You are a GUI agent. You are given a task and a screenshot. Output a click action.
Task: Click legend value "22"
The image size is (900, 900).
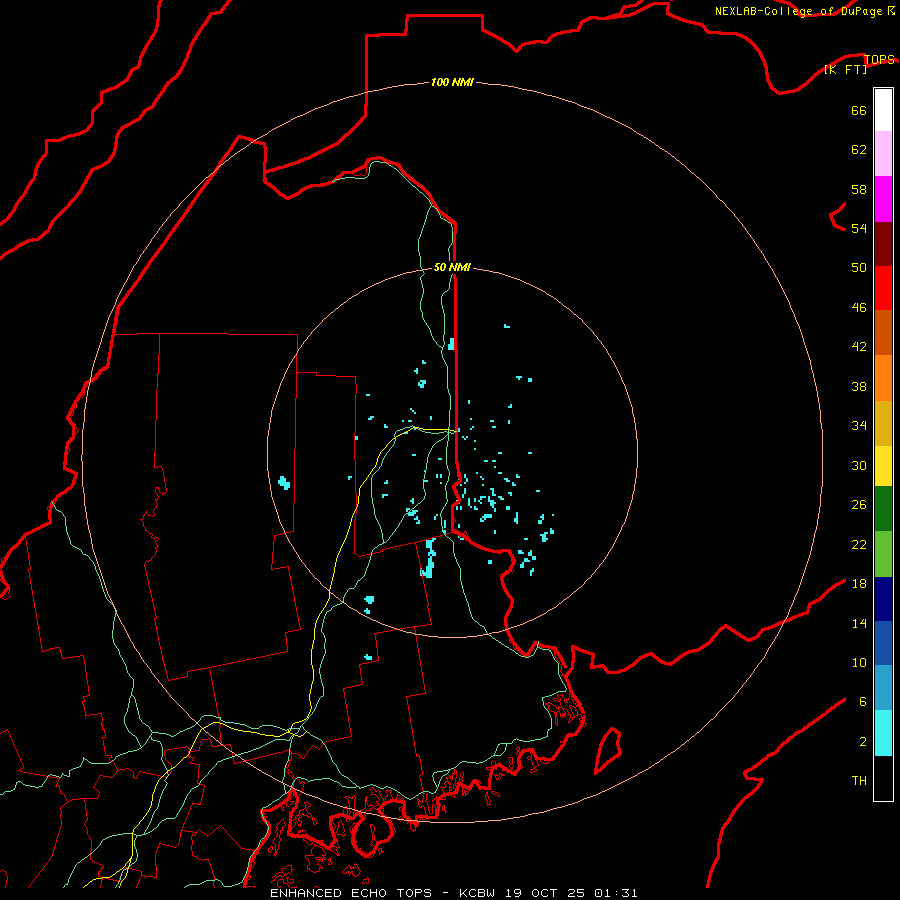[x=859, y=544]
